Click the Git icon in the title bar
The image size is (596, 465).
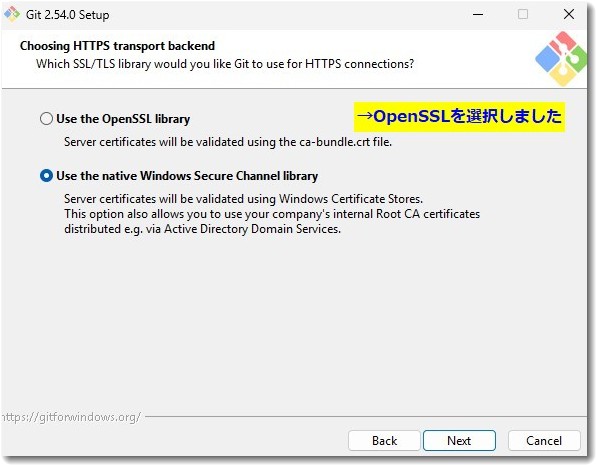[x=12, y=14]
